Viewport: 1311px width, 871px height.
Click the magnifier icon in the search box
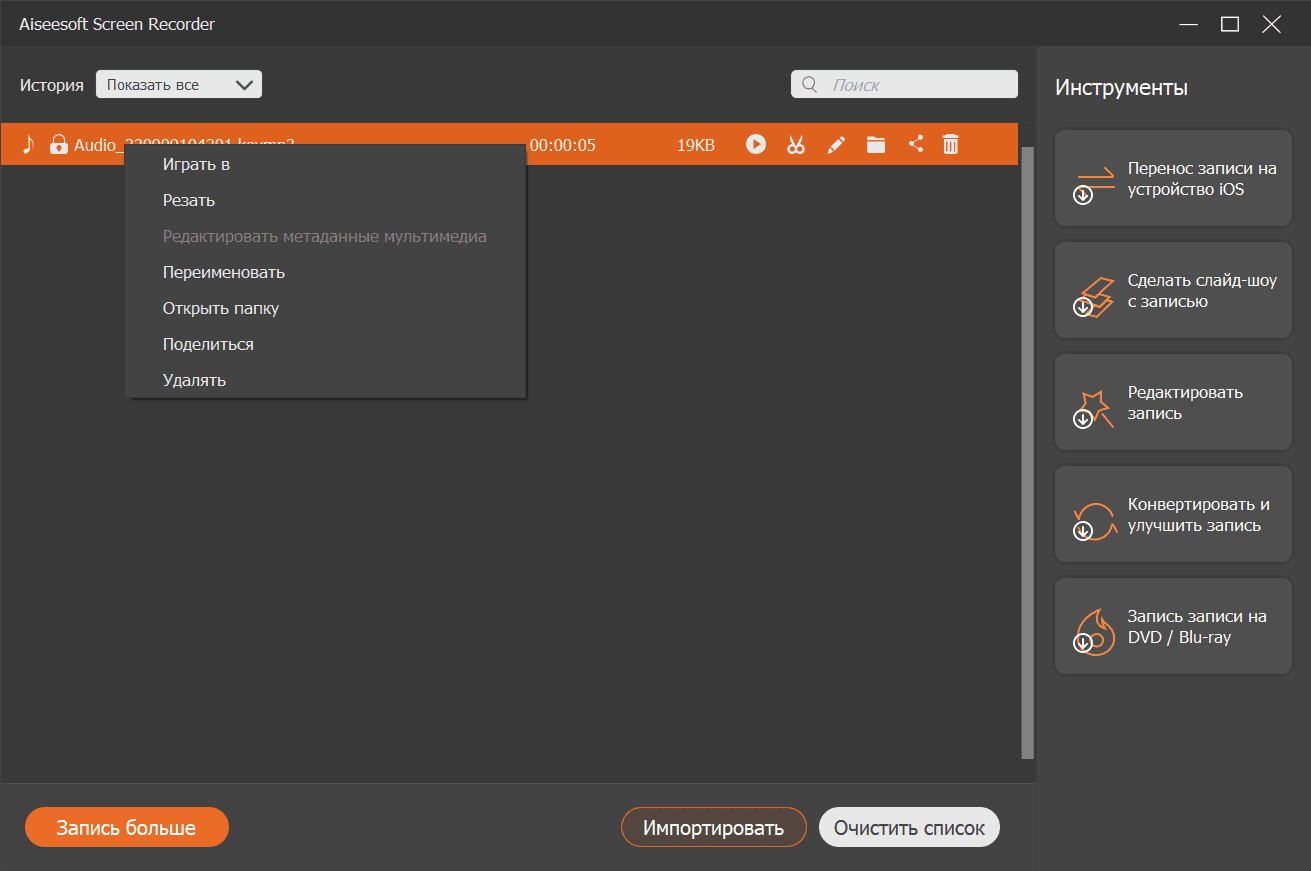coord(810,85)
